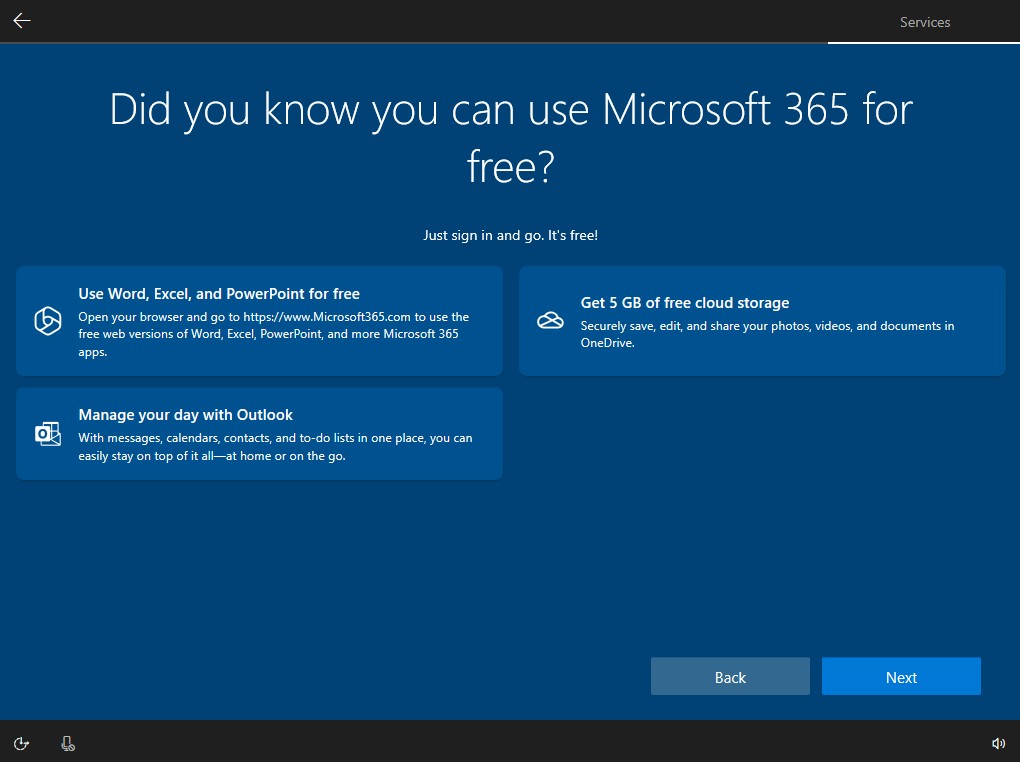This screenshot has height=762, width=1020.
Task: Click "Just sign in and go. It's free!" text
Action: [x=510, y=235]
